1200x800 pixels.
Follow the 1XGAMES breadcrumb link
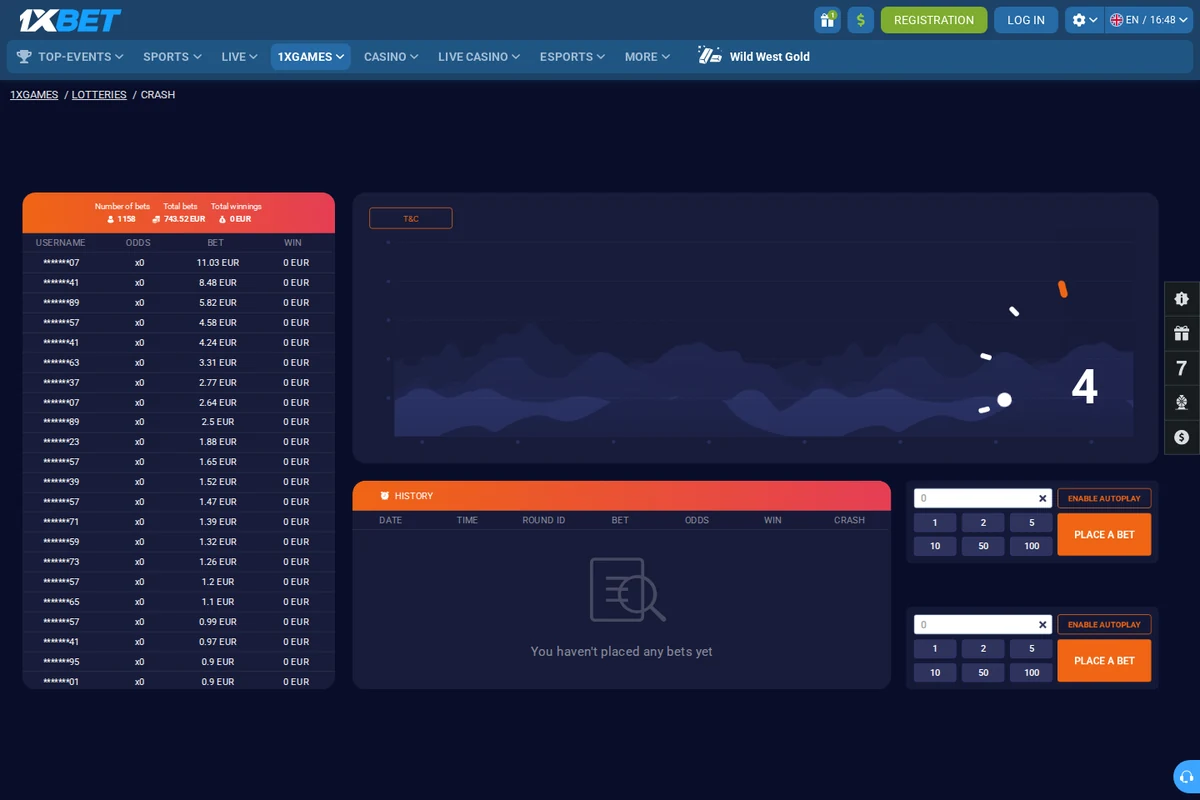(34, 95)
